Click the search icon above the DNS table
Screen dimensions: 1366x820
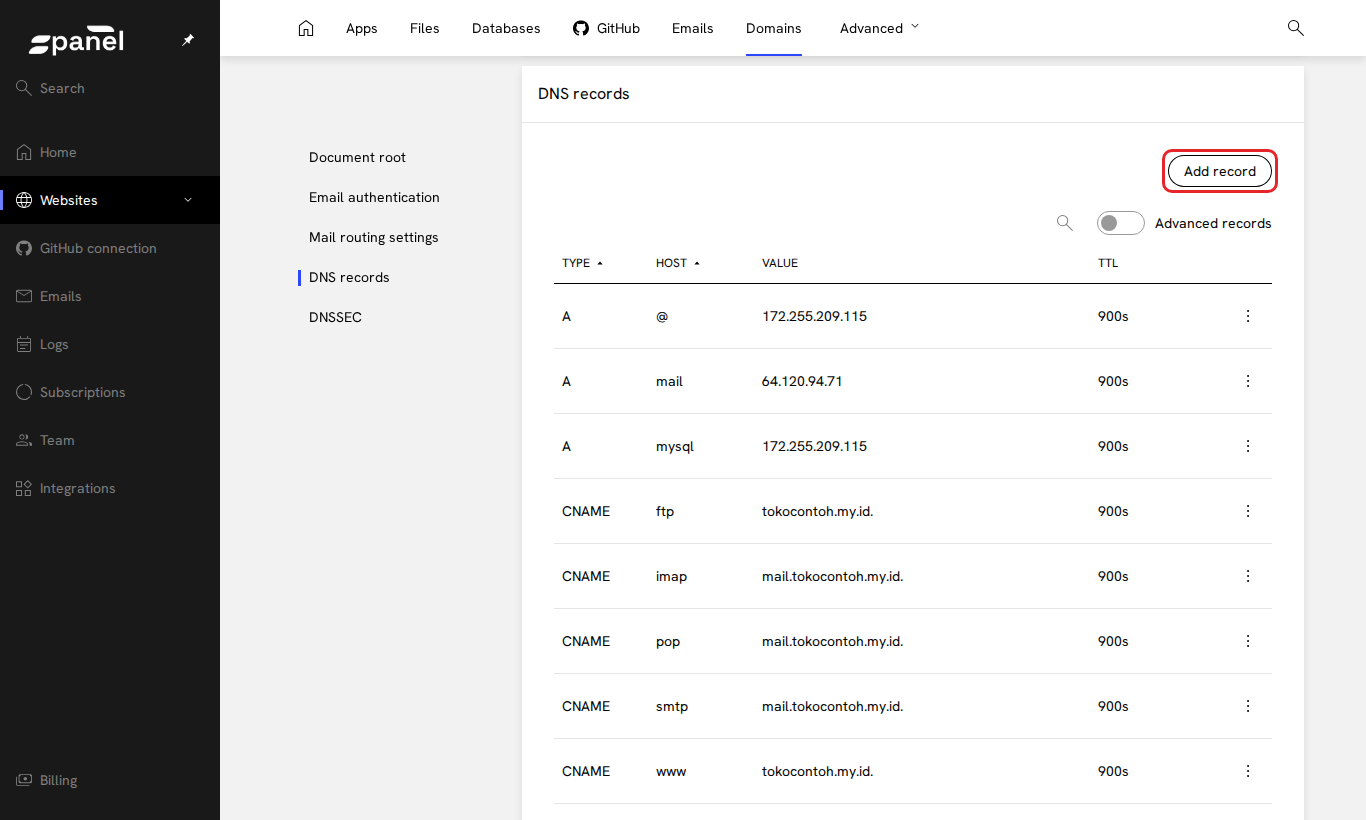click(1065, 223)
